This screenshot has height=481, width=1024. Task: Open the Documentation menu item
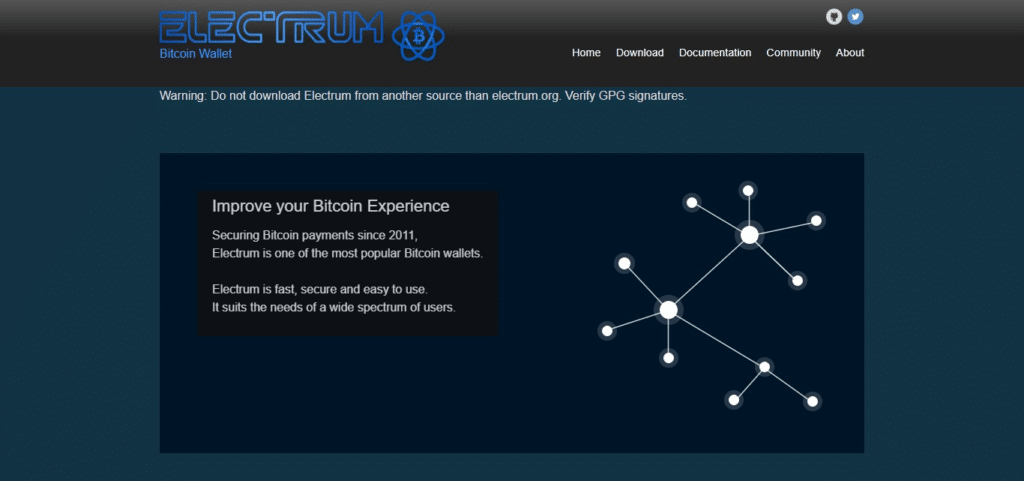point(714,53)
